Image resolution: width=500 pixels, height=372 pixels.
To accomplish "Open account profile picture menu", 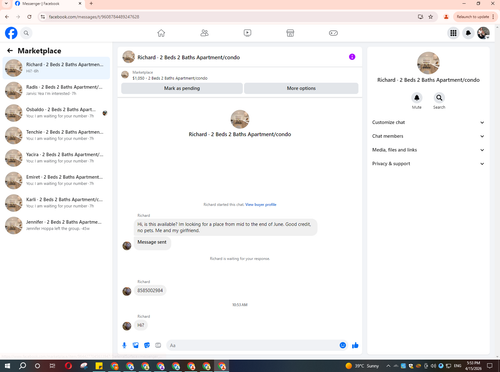I will [483, 33].
